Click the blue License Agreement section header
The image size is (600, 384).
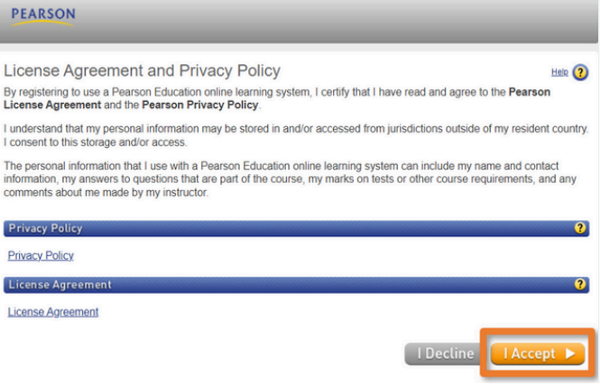click(296, 285)
